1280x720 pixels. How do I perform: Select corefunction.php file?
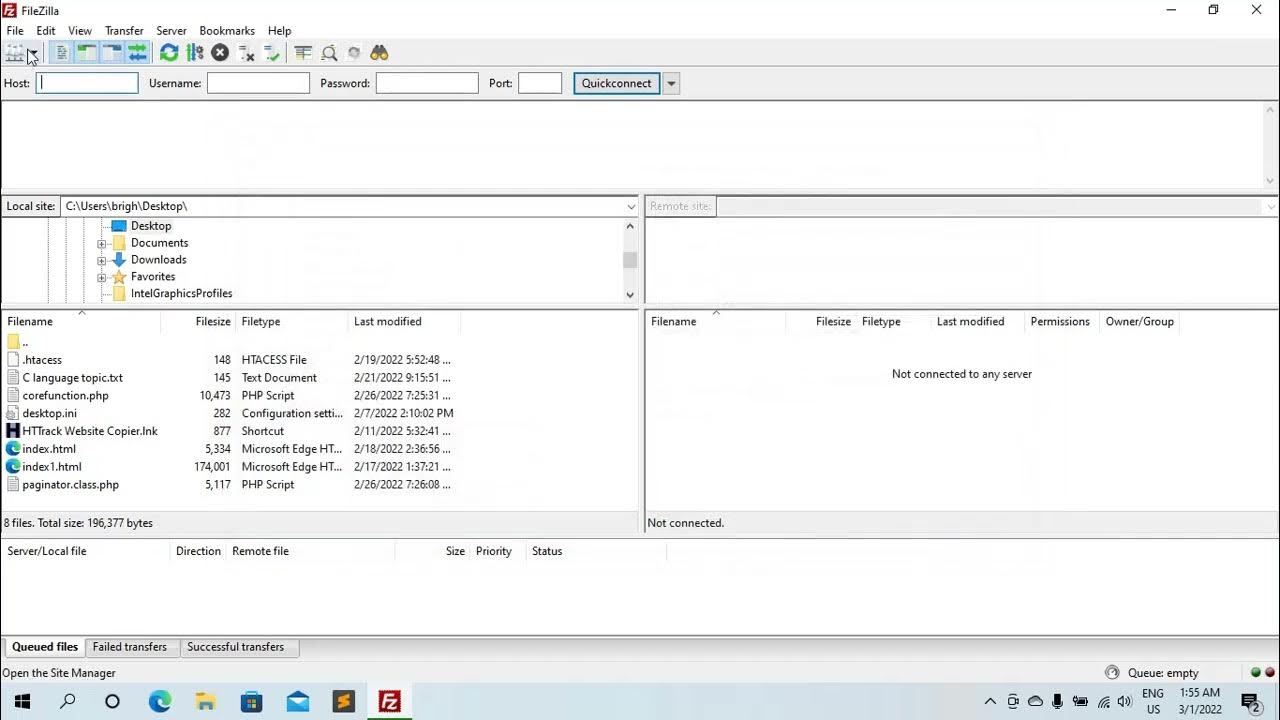click(x=65, y=396)
